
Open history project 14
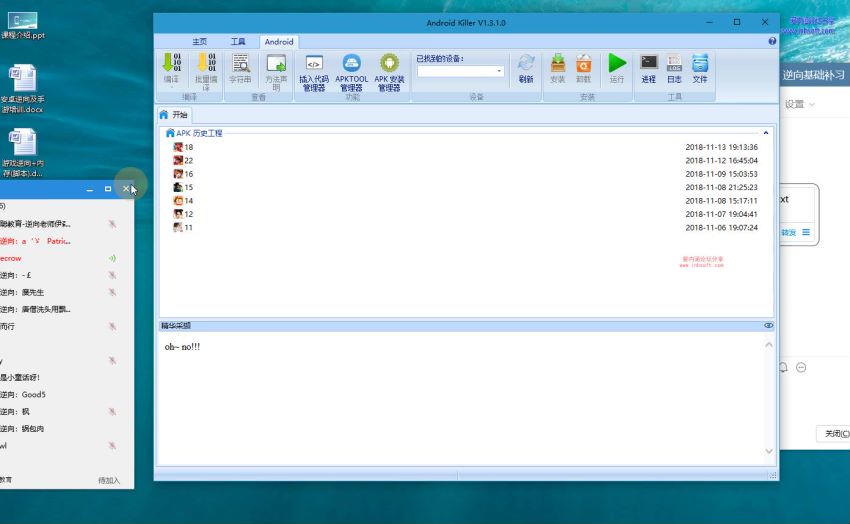point(183,200)
